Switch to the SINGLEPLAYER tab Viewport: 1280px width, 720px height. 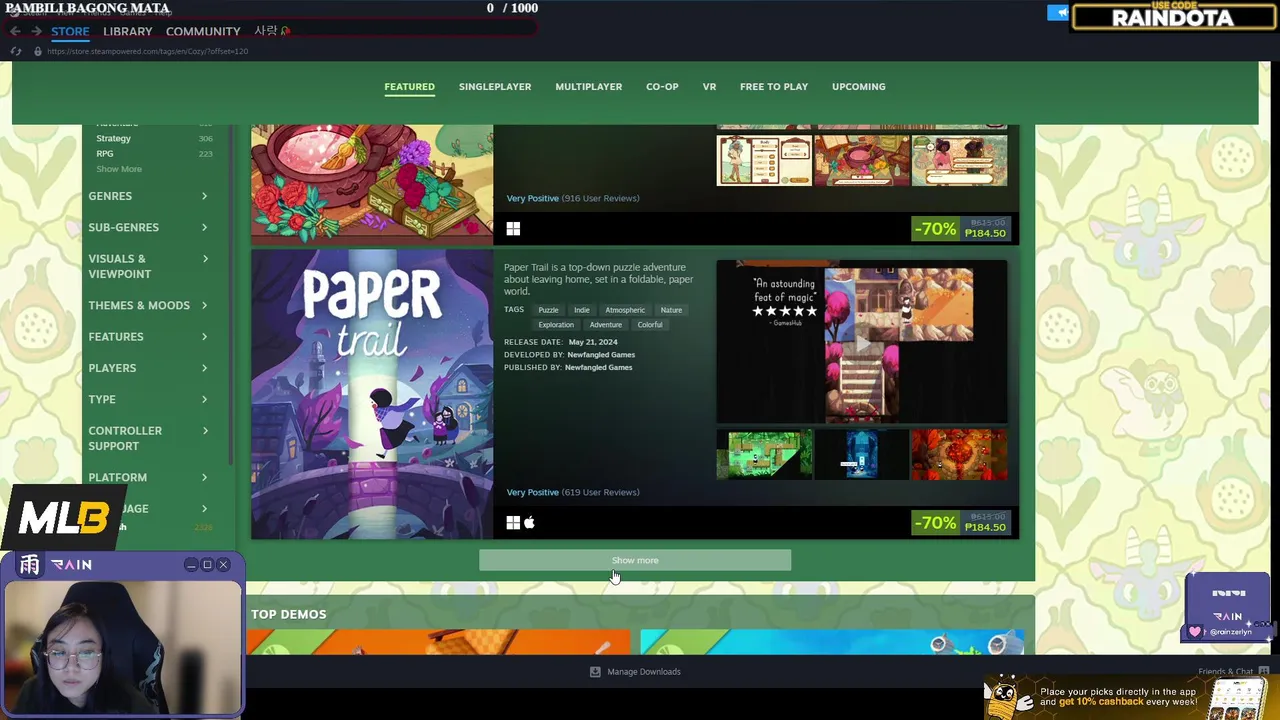point(495,87)
